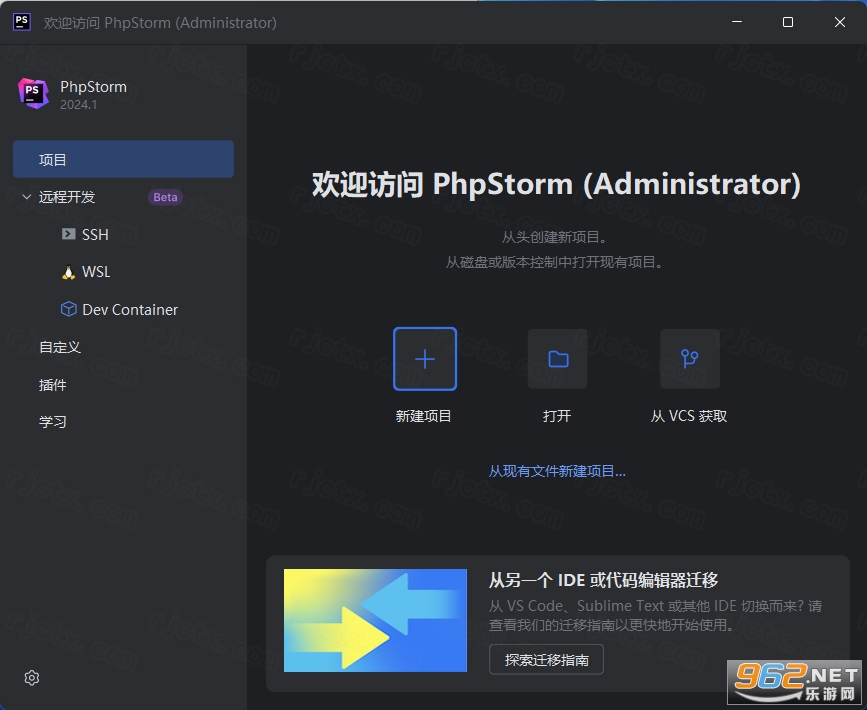Viewport: 867px width, 710px height.
Task: Click the Get from VCS branch icon
Action: (690, 359)
